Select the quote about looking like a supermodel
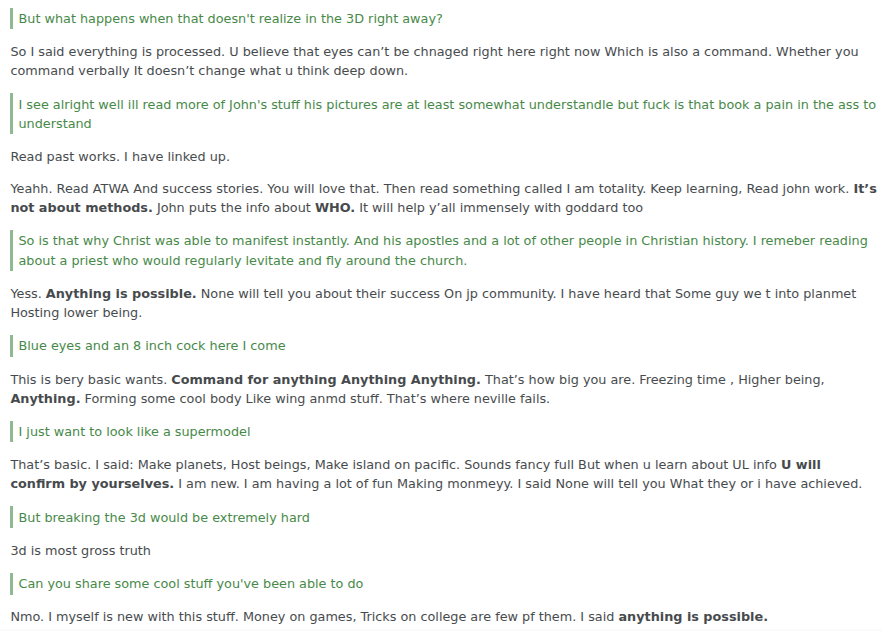 click(134, 432)
